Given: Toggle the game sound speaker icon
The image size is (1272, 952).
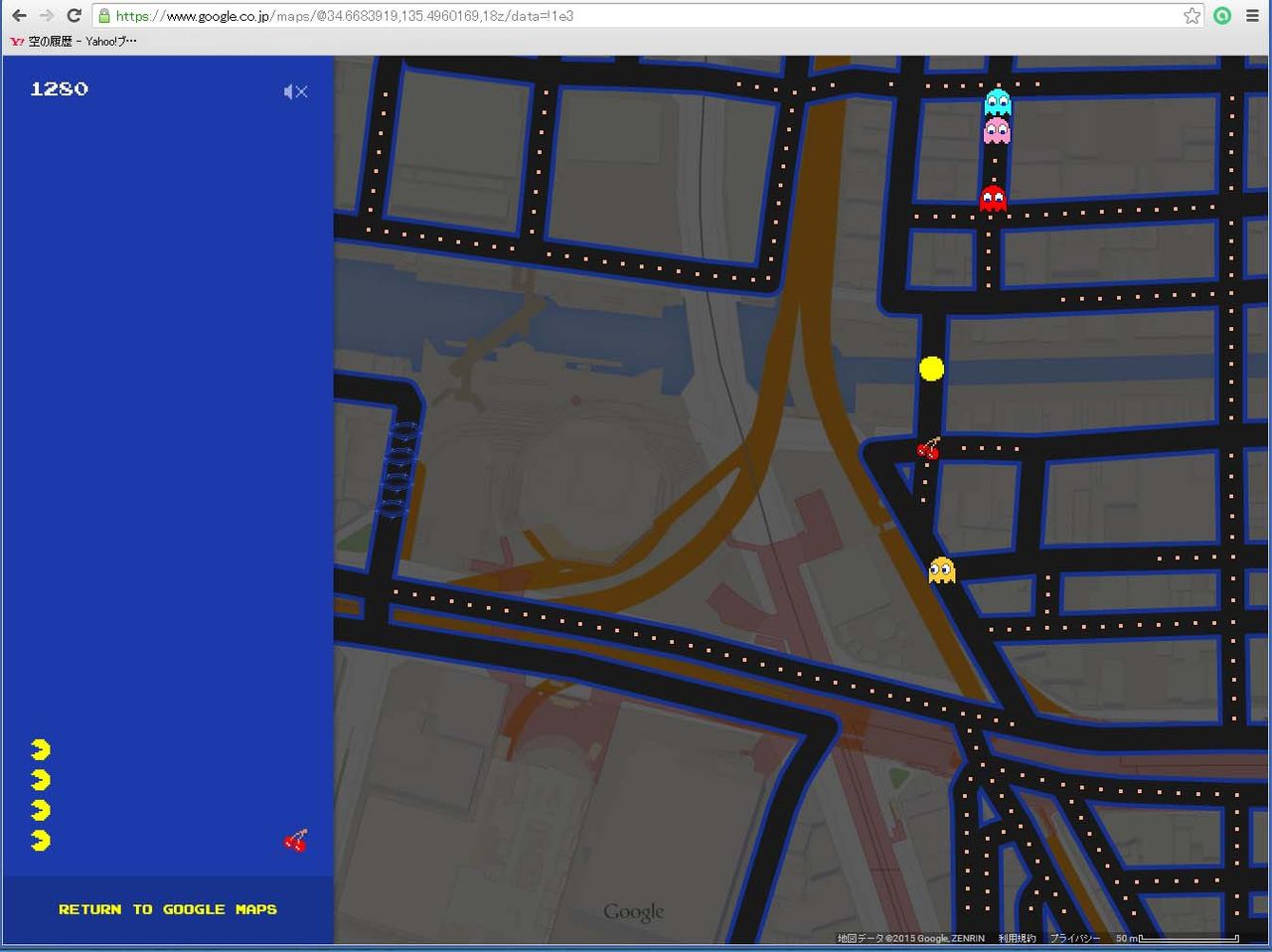Looking at the screenshot, I should click(x=295, y=91).
